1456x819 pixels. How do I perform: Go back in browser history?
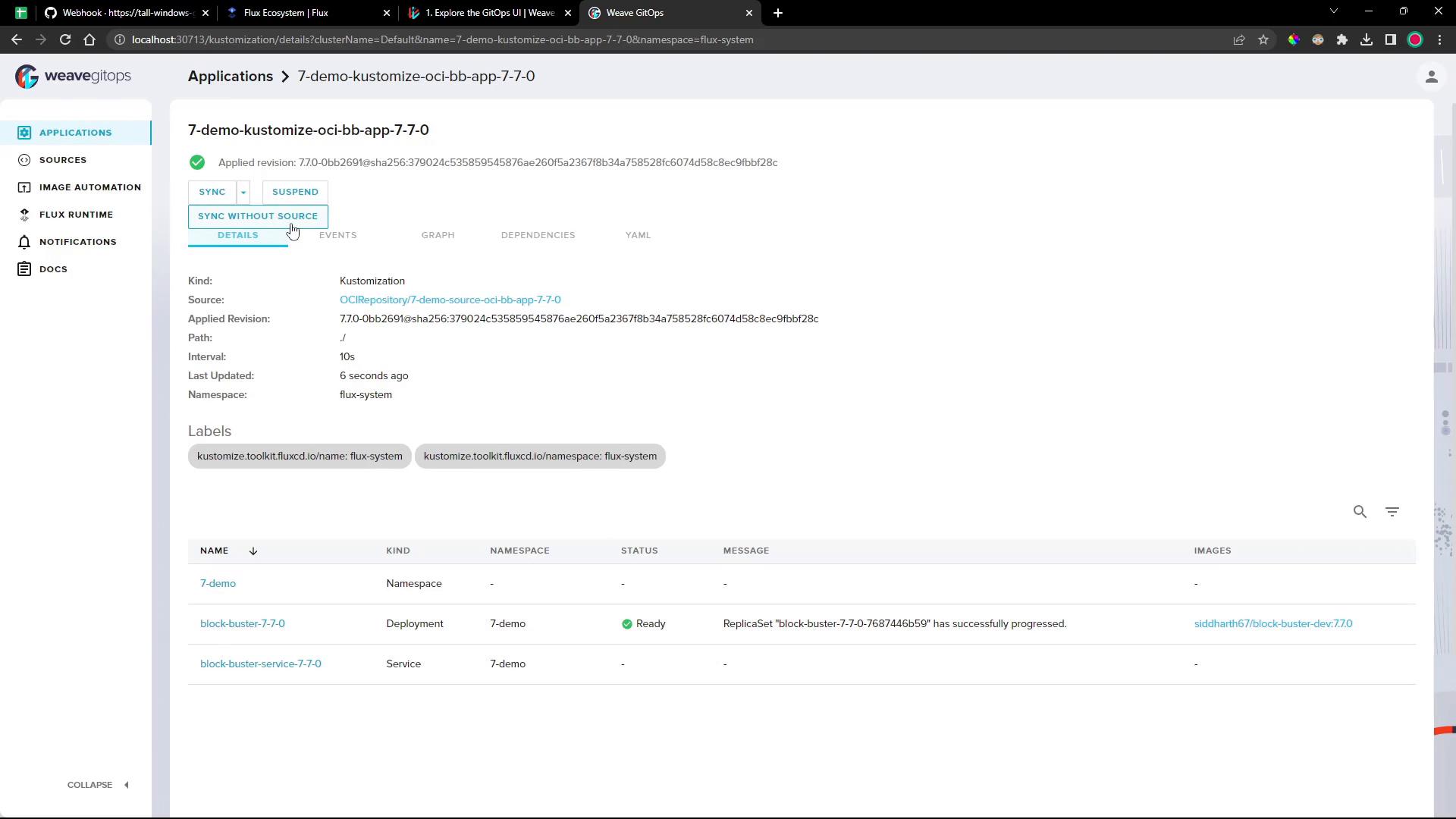tap(17, 39)
